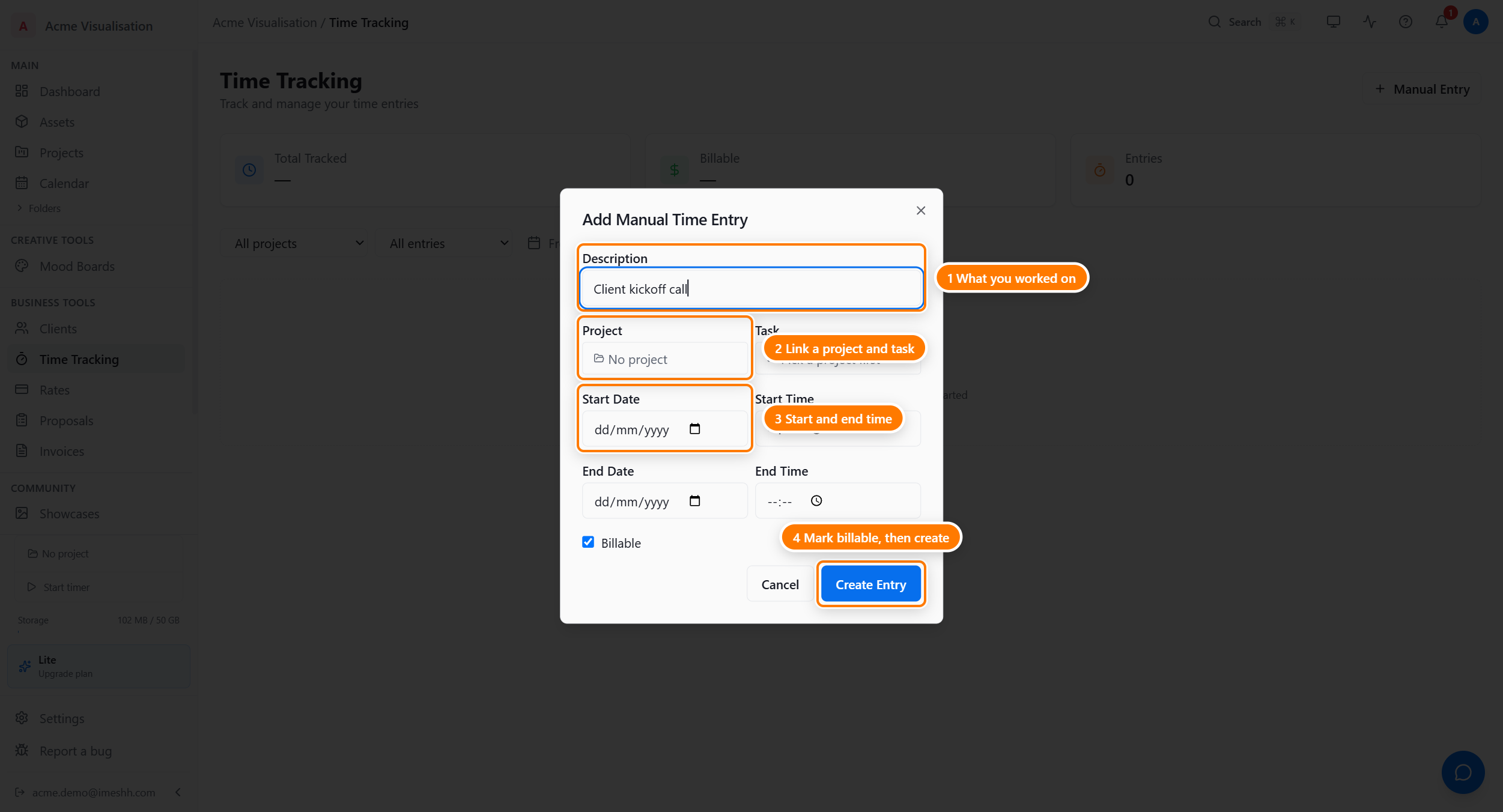Open the chat support bubble
Image resolution: width=1503 pixels, height=812 pixels.
tap(1463, 772)
